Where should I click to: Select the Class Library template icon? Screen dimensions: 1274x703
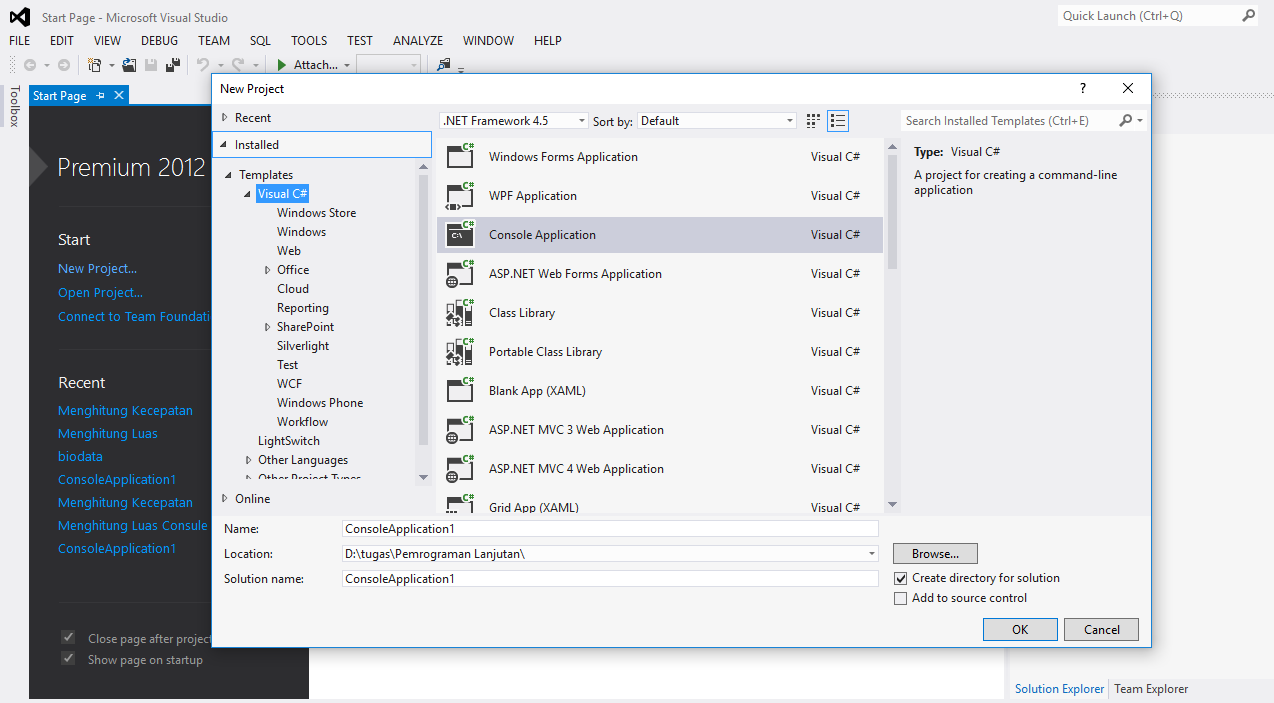click(460, 311)
